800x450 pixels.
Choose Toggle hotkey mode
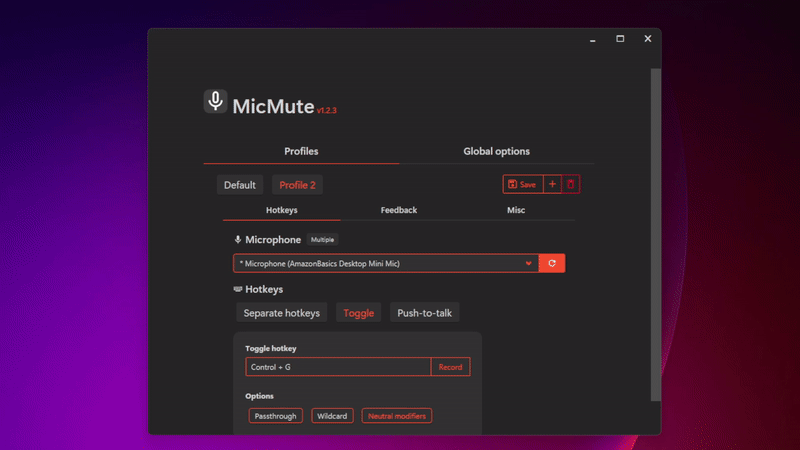tap(359, 313)
